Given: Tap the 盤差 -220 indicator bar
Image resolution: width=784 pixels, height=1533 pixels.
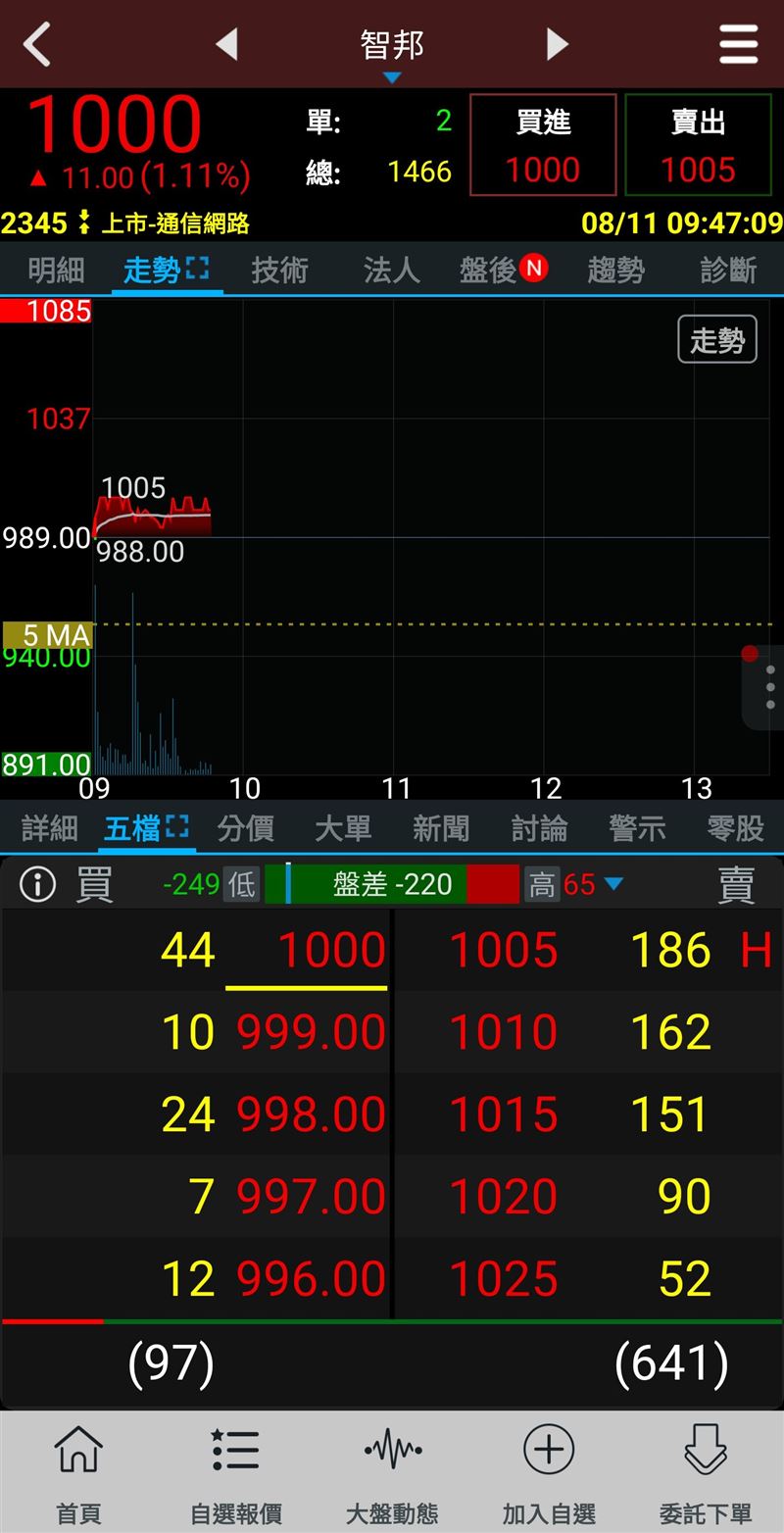Looking at the screenshot, I should (392, 884).
